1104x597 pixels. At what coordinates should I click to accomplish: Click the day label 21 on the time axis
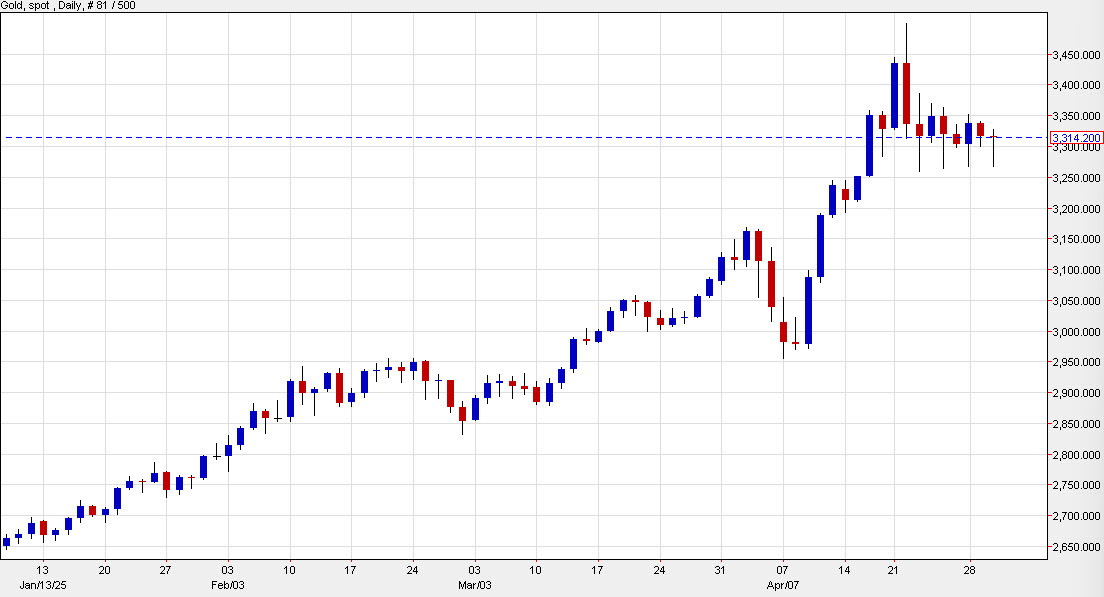point(893,570)
